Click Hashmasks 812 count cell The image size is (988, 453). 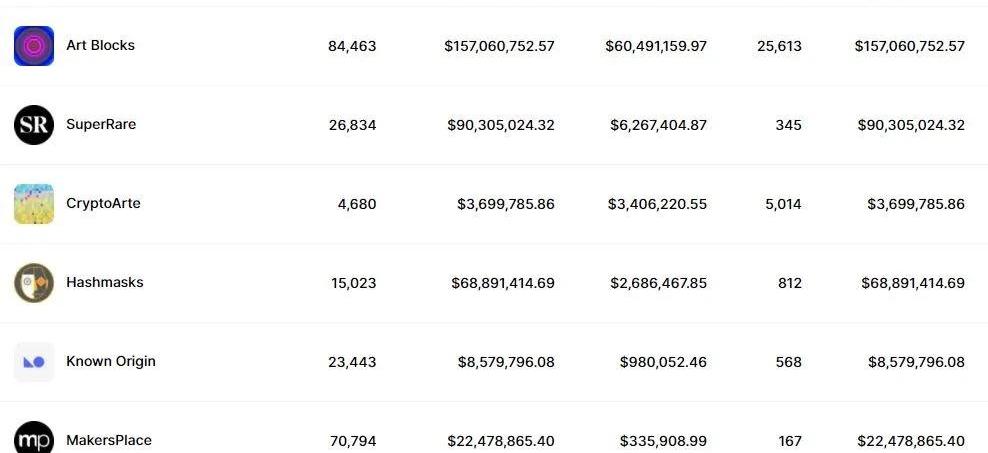pos(790,283)
